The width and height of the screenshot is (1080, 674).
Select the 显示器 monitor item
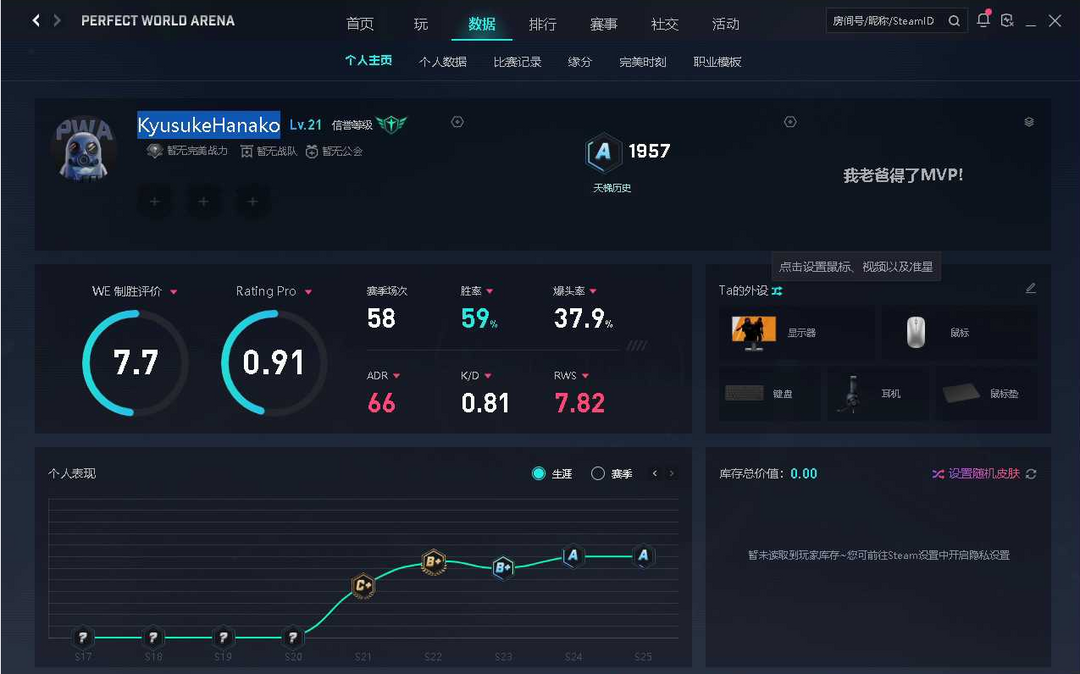pos(796,333)
